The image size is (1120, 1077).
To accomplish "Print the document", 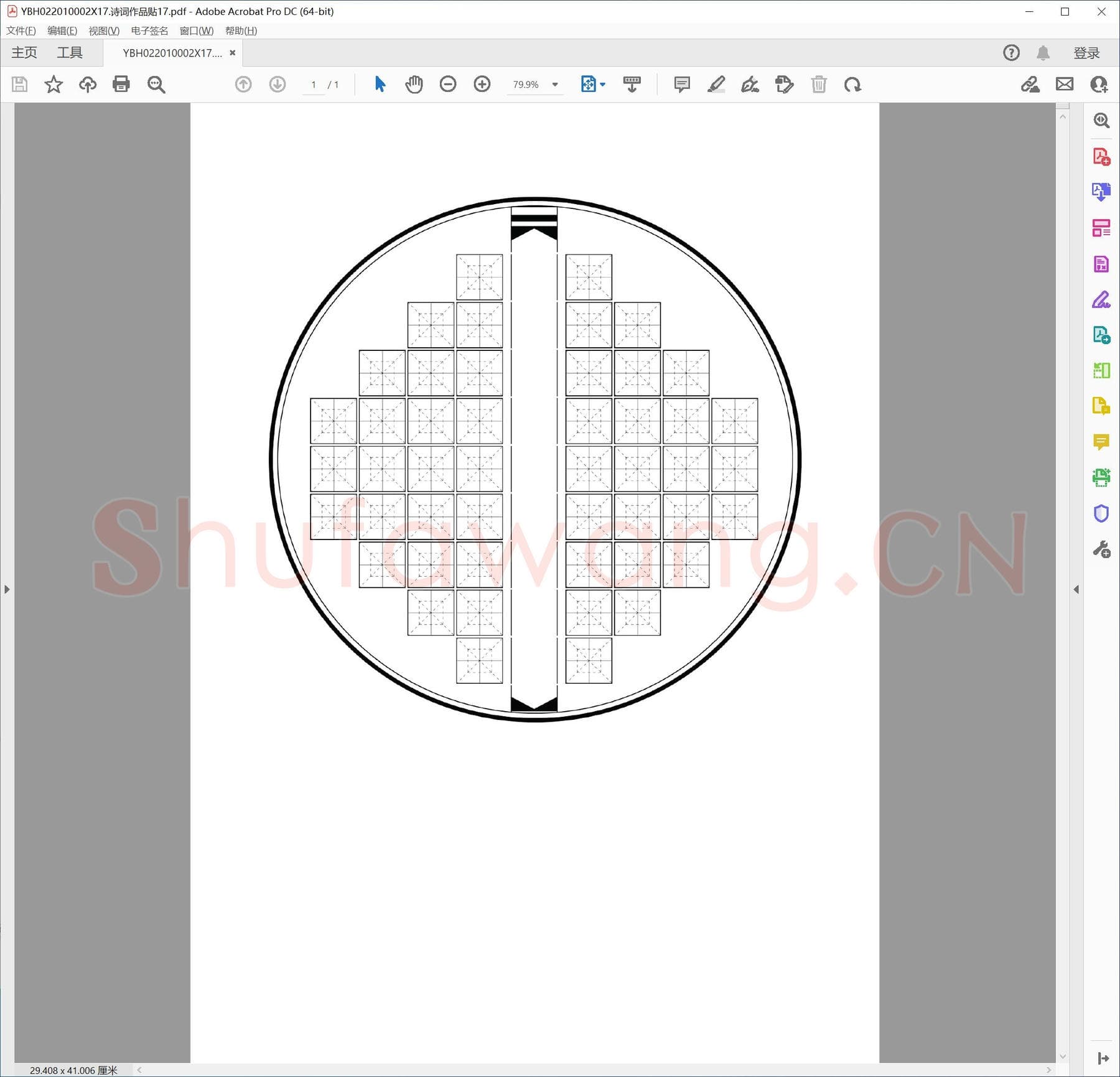I will tap(121, 84).
